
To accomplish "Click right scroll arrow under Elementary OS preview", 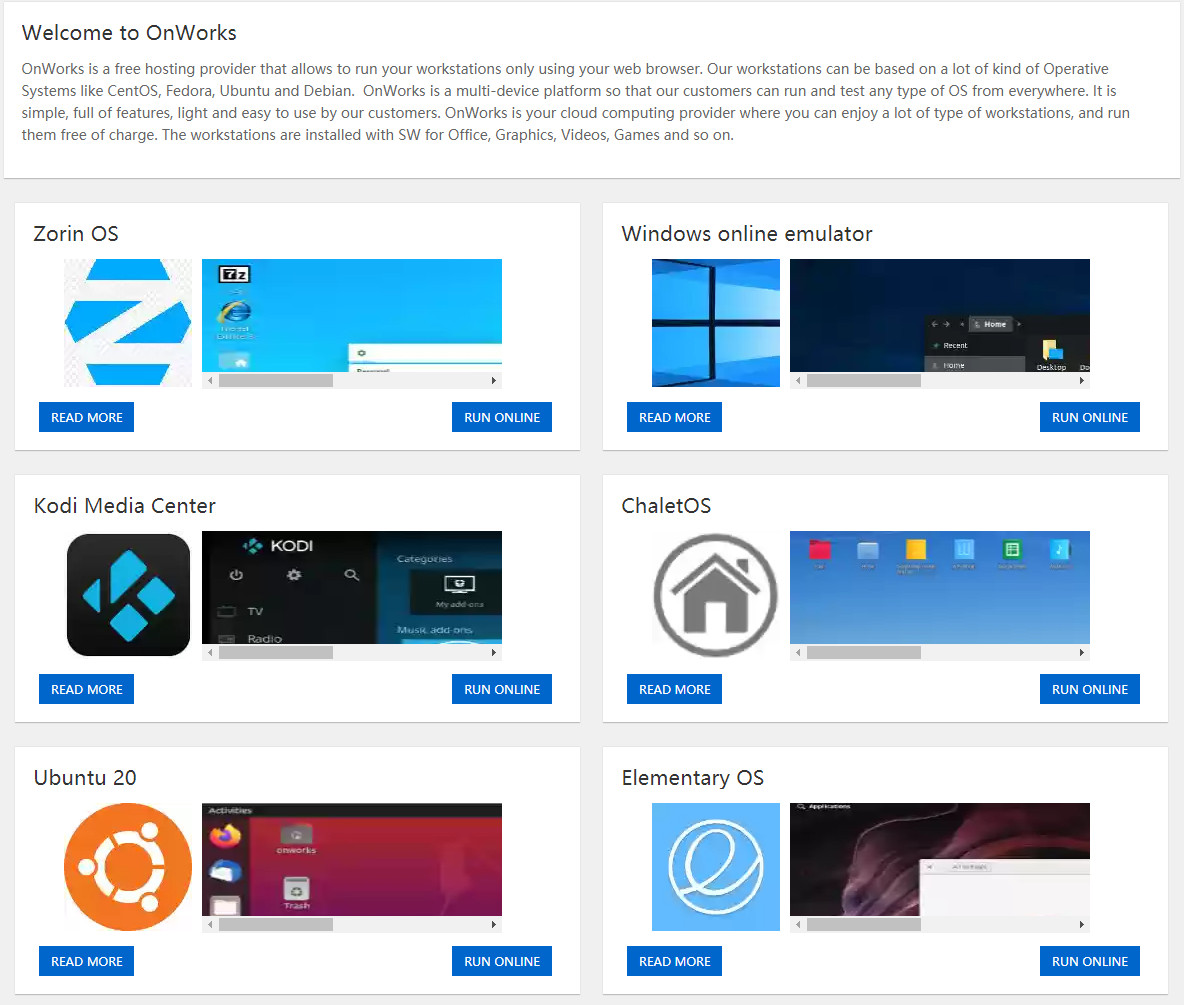I will click(1081, 924).
